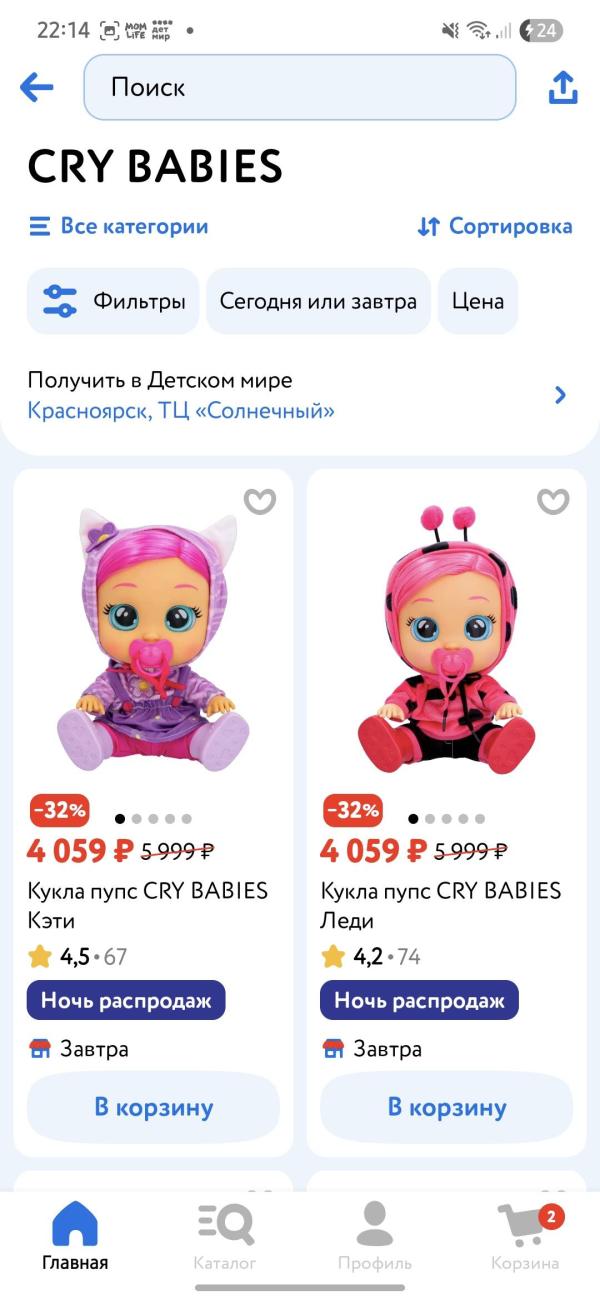The height and width of the screenshot is (1299, 600).
Task: Open the Каталог search-list icon
Action: (225, 1226)
